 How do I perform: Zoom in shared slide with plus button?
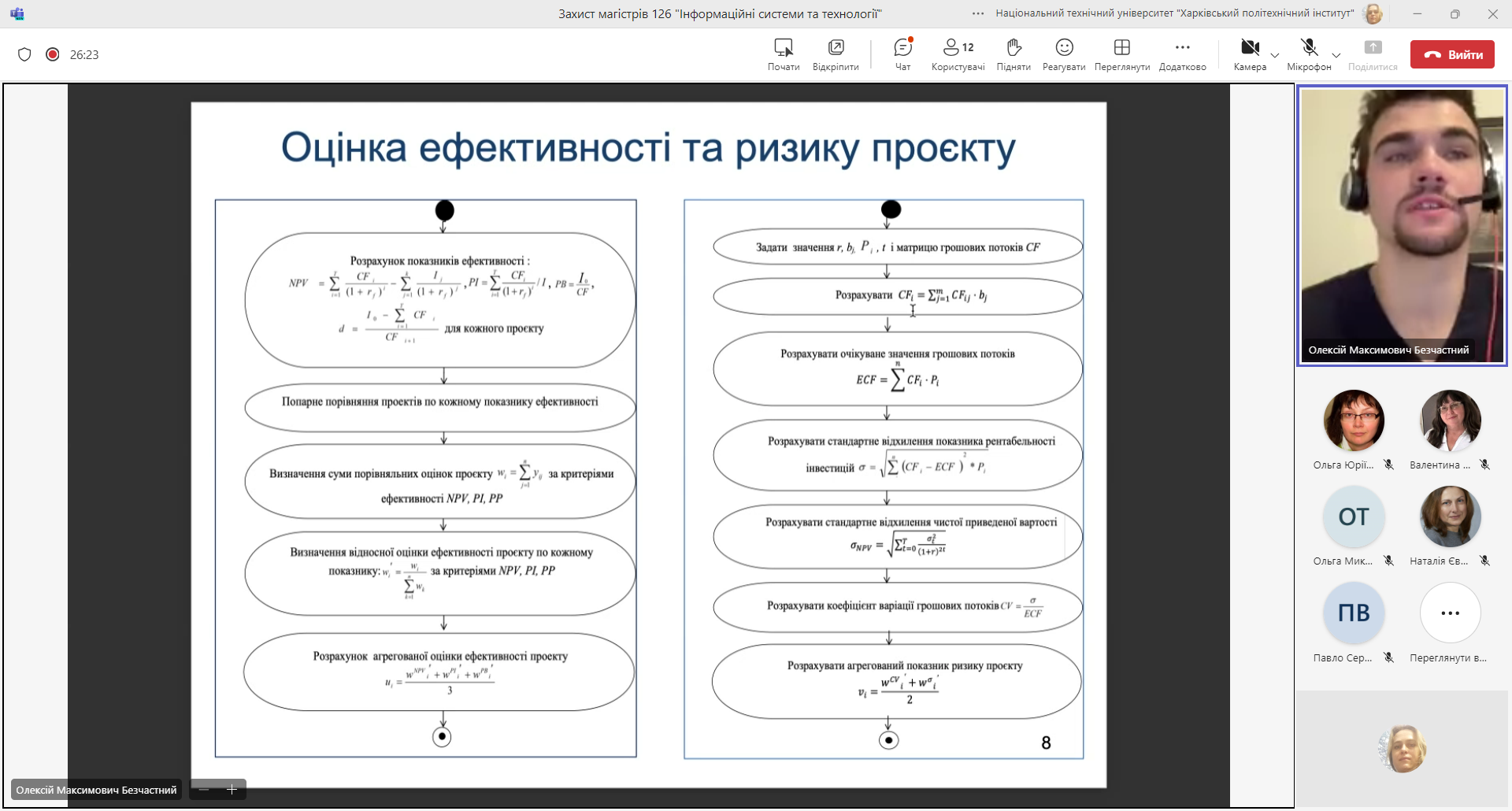(232, 790)
